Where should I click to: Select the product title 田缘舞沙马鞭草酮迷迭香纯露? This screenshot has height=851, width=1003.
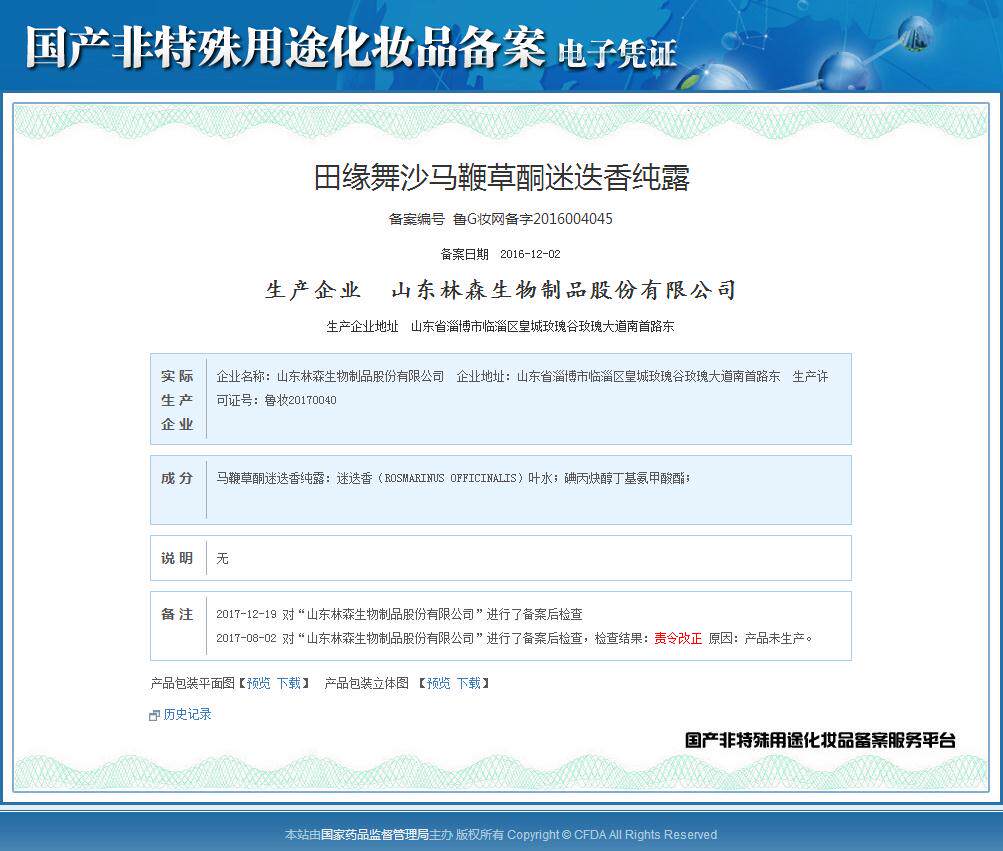[x=502, y=177]
